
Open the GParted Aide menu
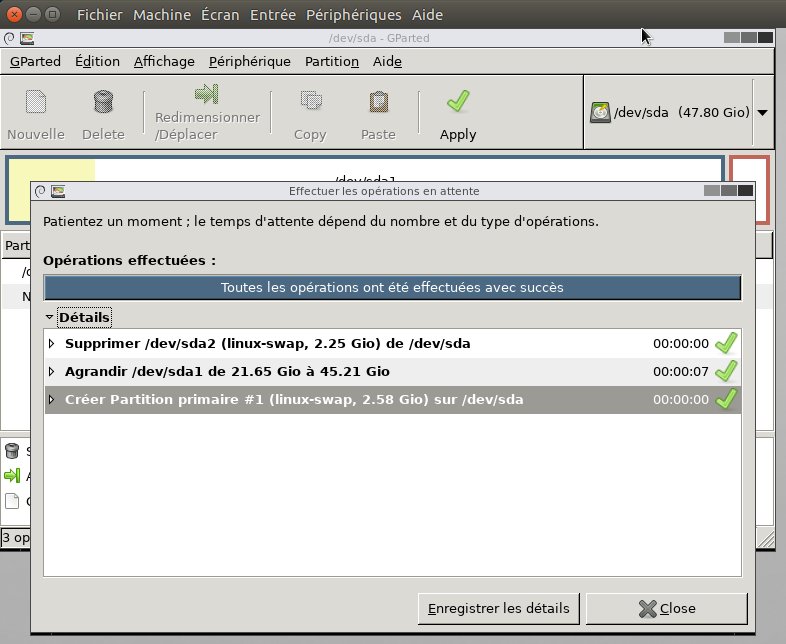387,61
